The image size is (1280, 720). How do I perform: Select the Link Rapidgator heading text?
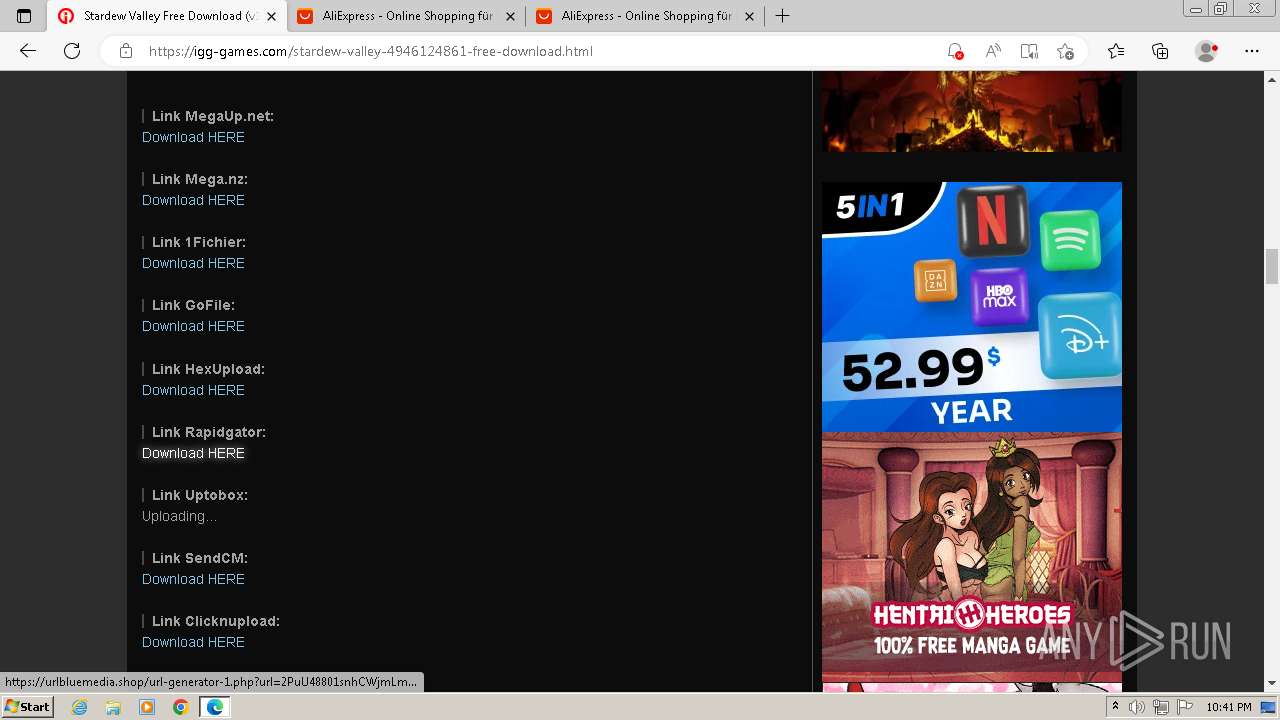[209, 432]
